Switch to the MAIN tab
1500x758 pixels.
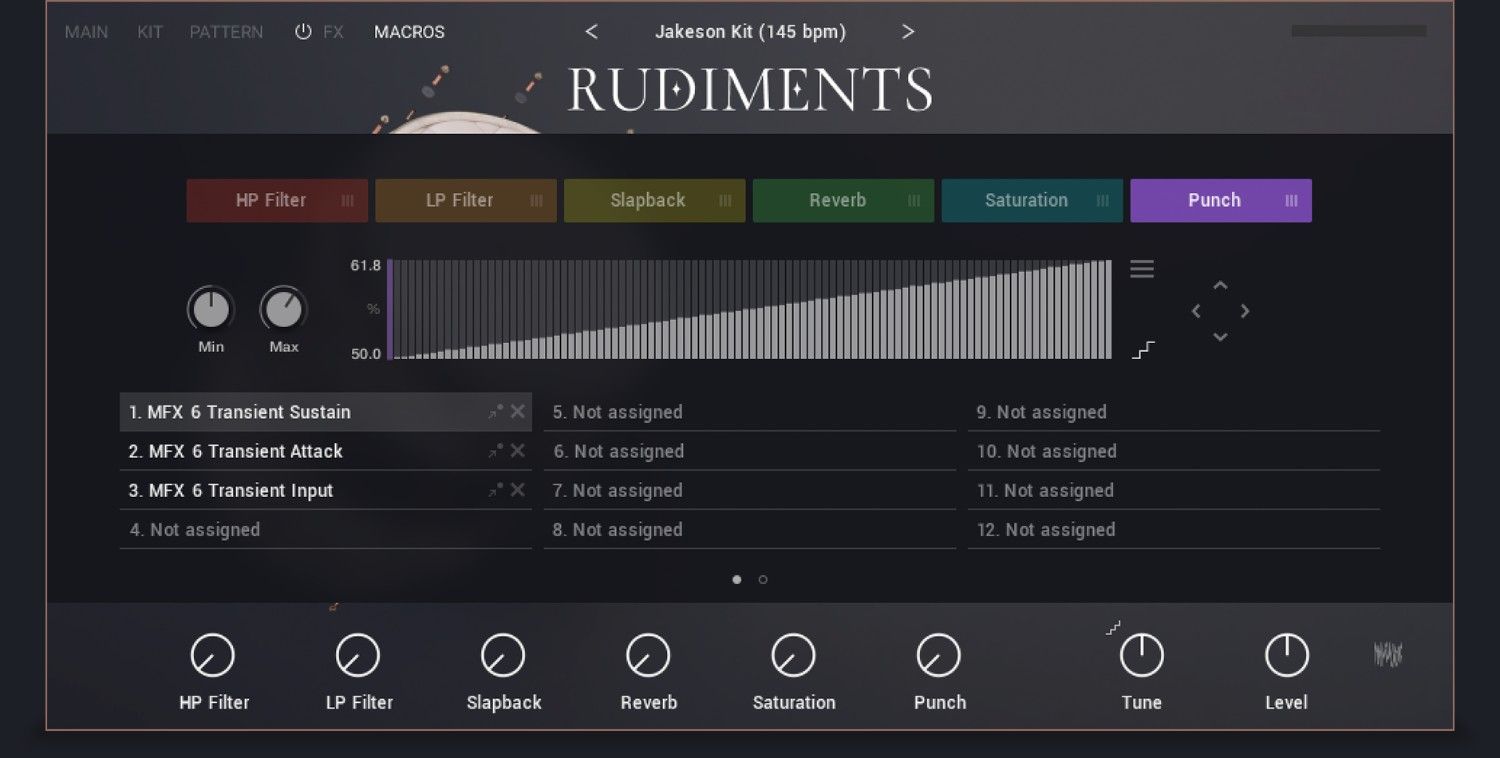coord(86,31)
